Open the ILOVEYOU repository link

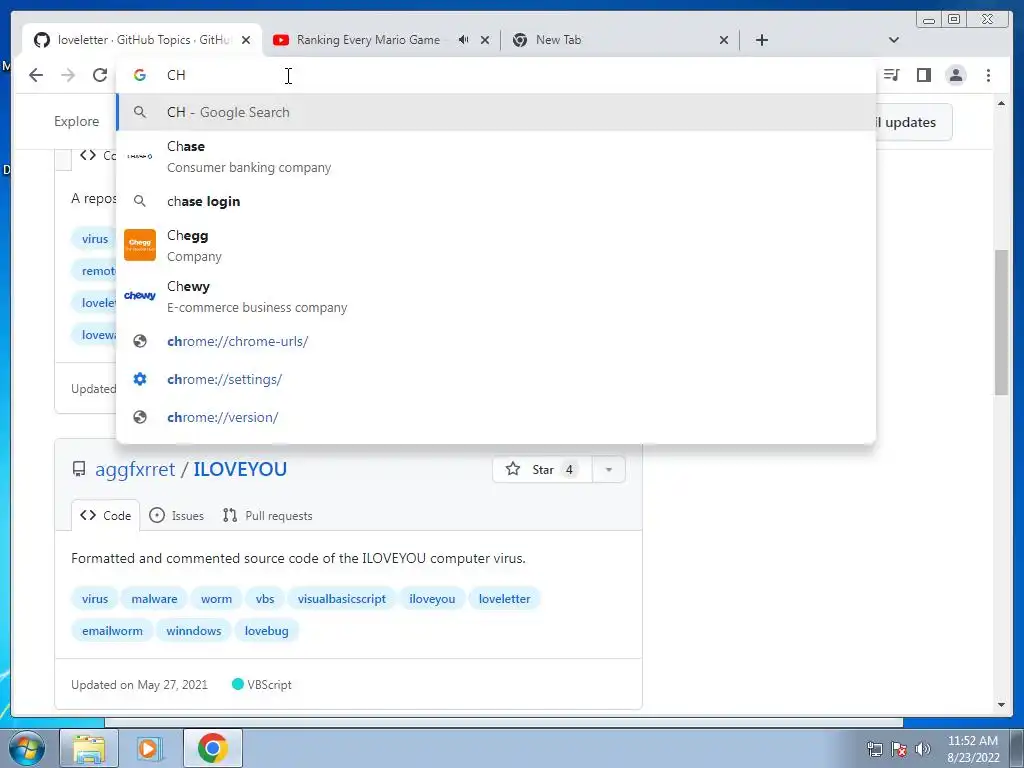(240, 470)
